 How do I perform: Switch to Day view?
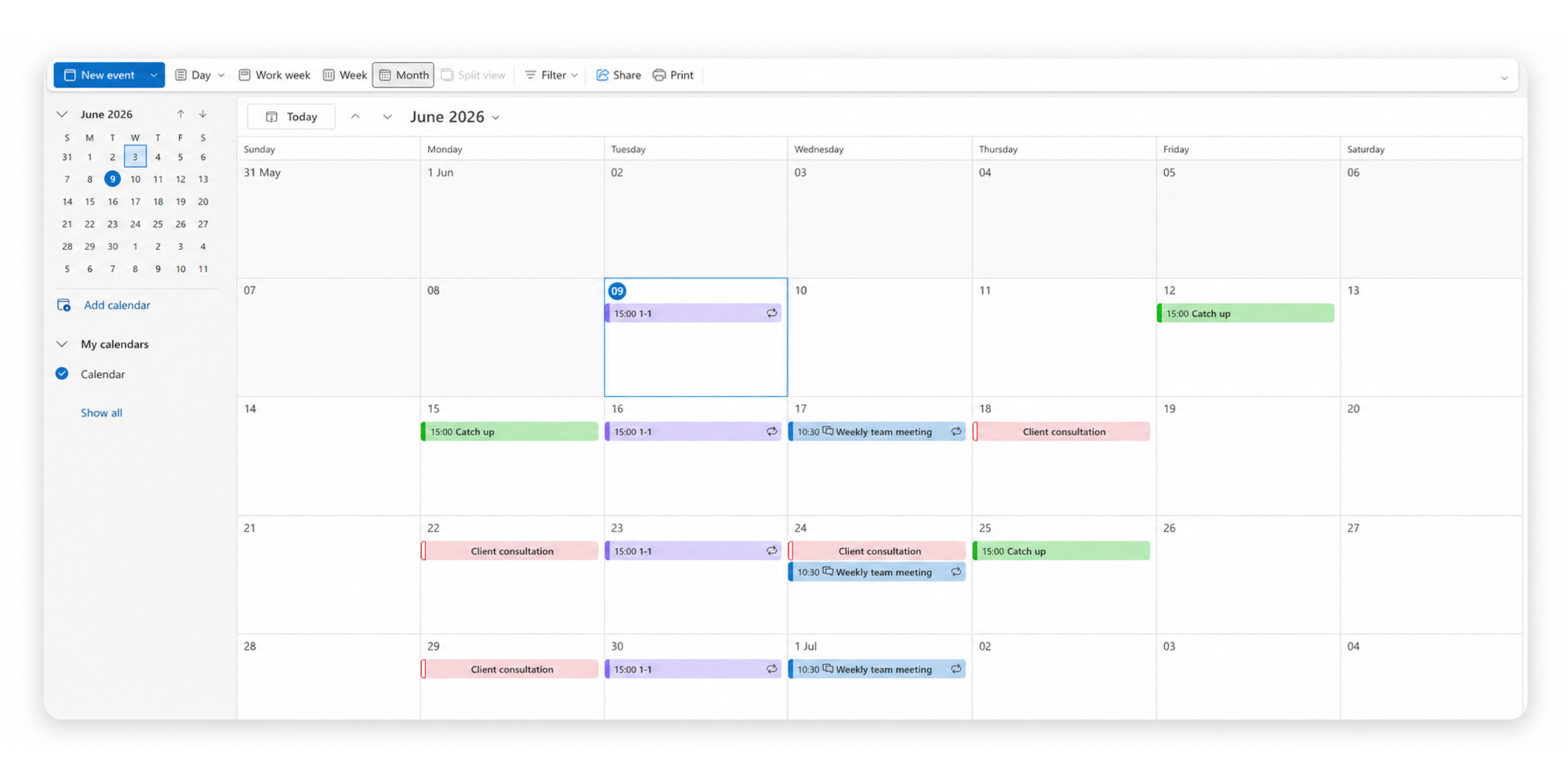193,75
